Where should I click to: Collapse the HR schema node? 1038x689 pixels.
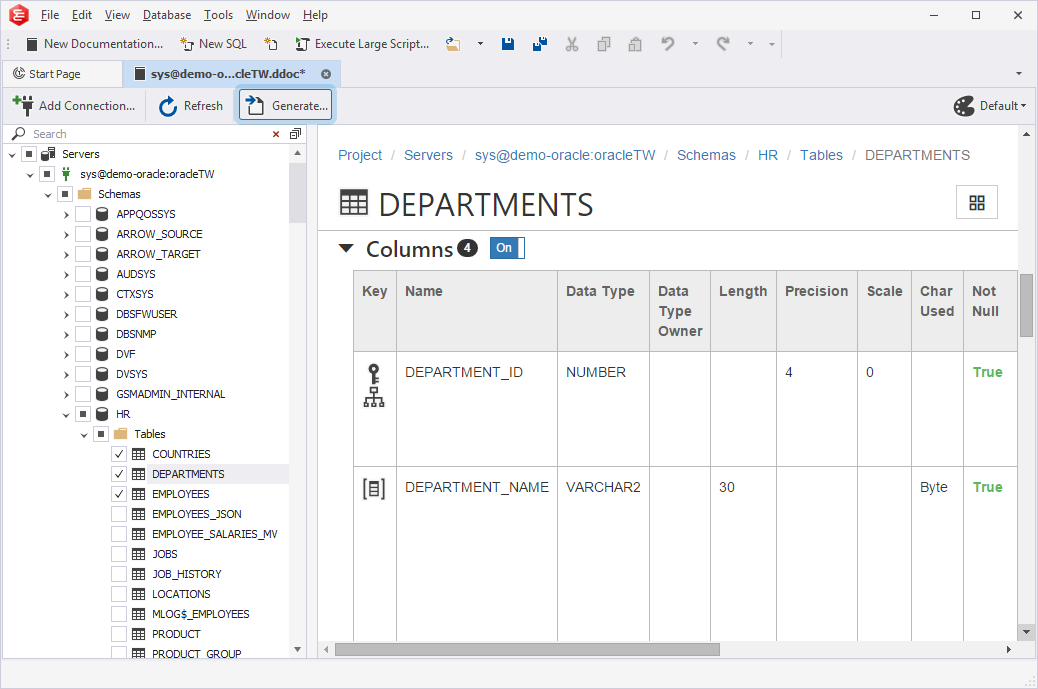click(66, 415)
